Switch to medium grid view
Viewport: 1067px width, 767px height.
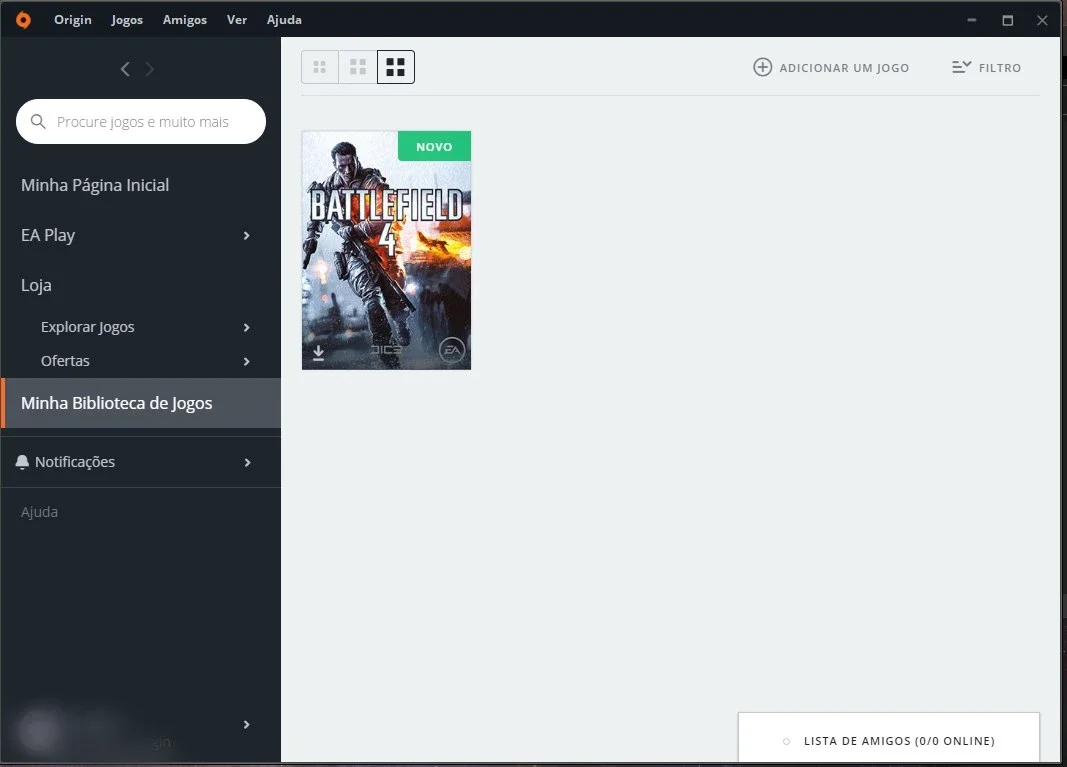pos(358,67)
